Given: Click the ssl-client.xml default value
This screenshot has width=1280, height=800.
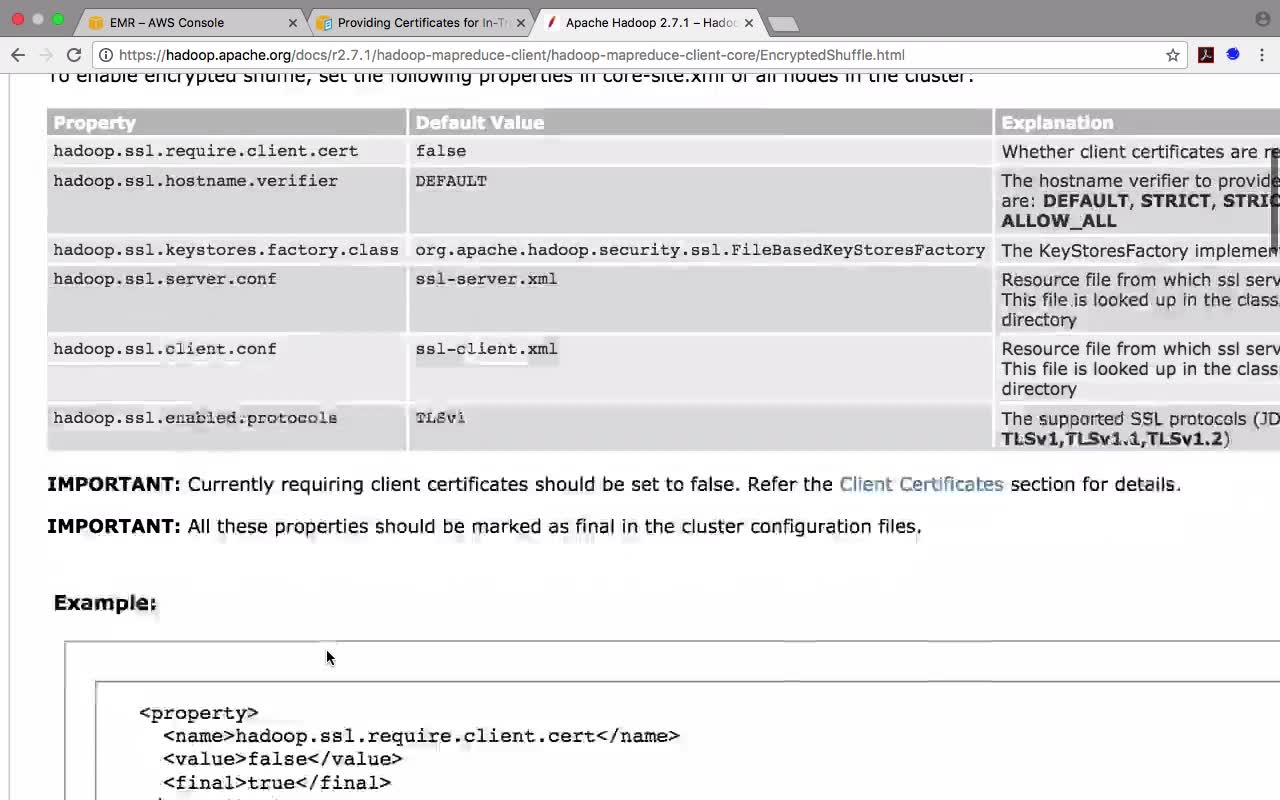Looking at the screenshot, I should (486, 349).
